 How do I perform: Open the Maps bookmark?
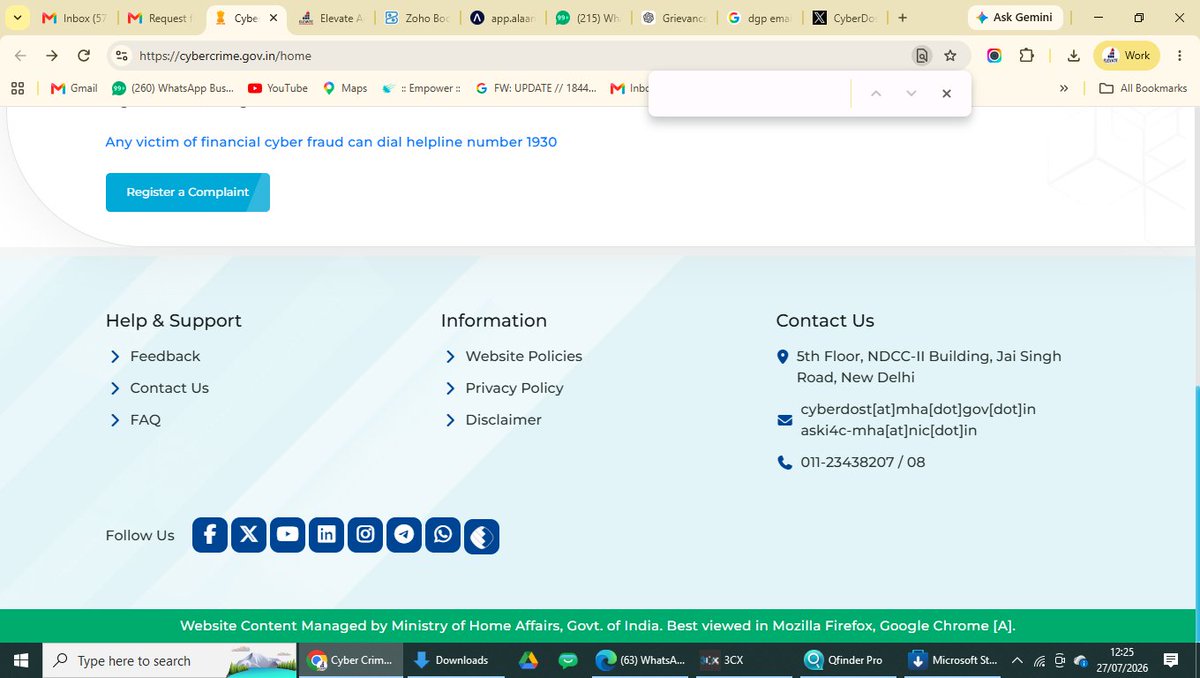point(344,88)
